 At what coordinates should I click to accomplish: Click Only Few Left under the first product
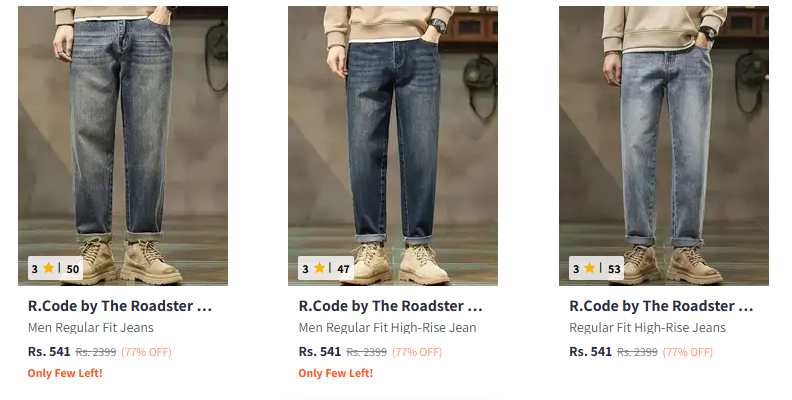65,373
